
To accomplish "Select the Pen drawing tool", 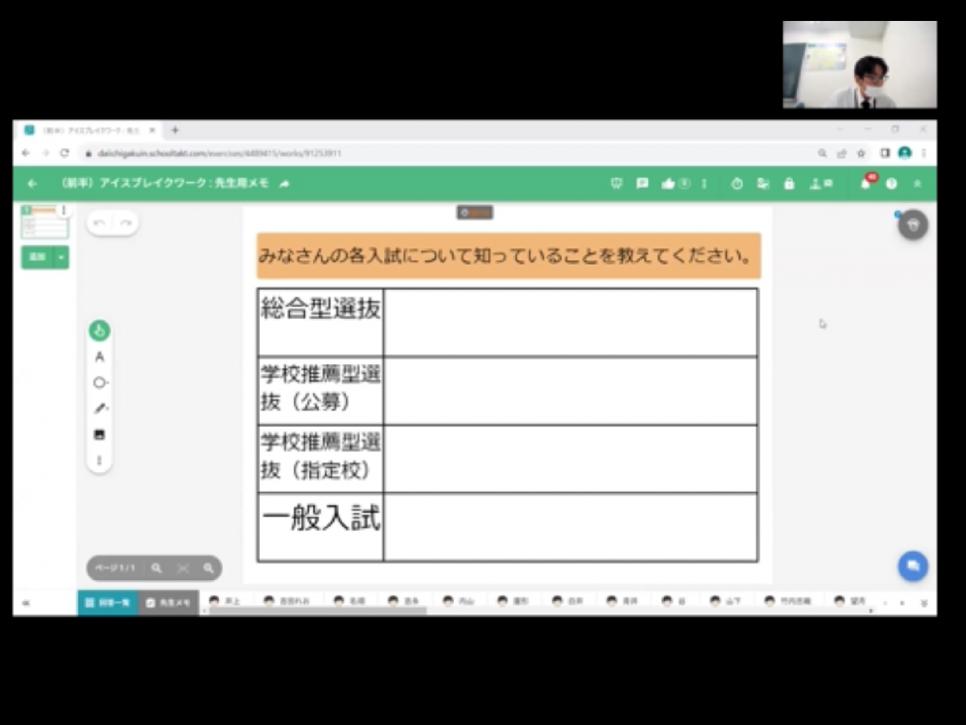I will (x=99, y=409).
